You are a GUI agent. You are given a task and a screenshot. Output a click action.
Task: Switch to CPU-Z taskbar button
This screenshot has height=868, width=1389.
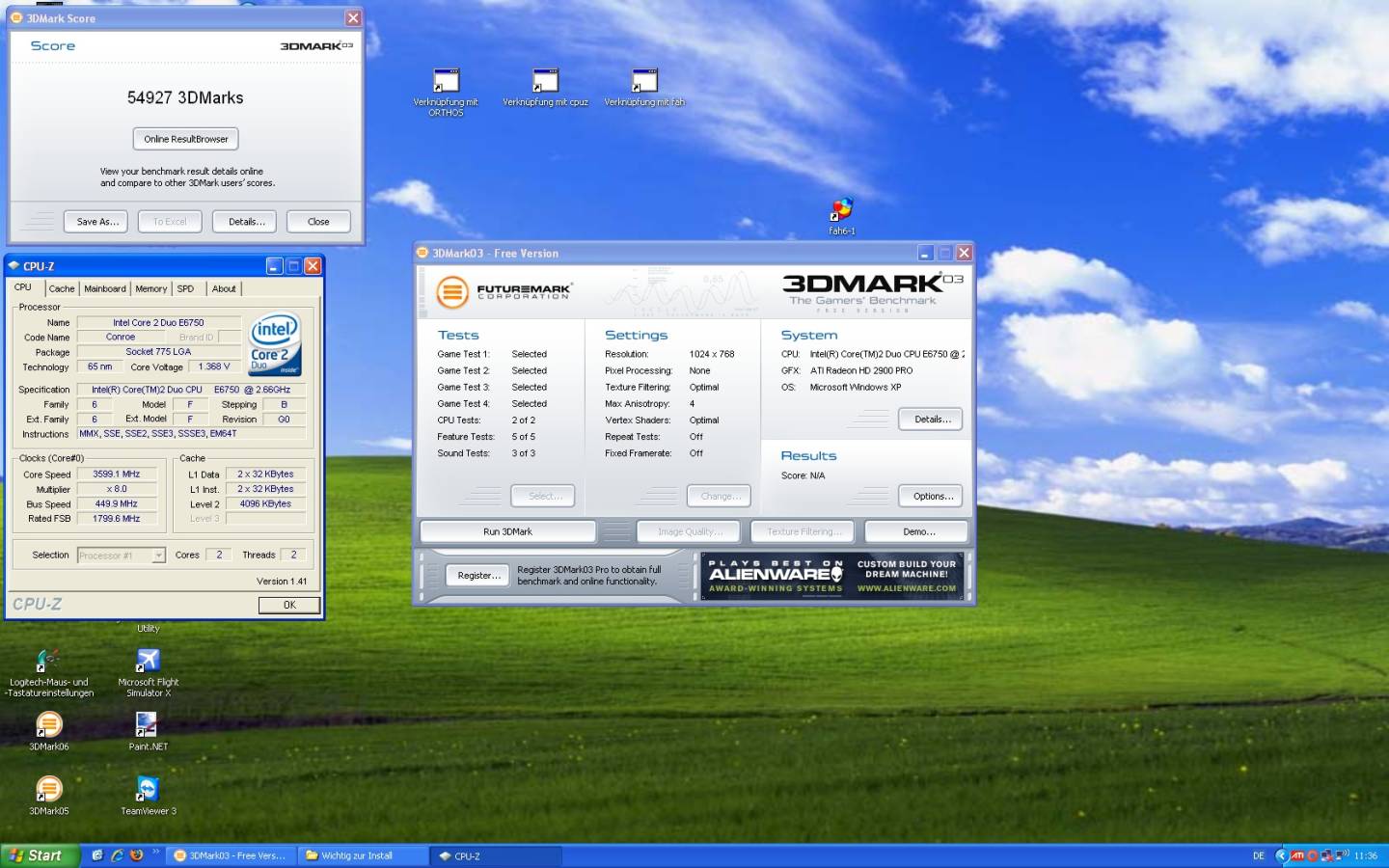point(496,855)
